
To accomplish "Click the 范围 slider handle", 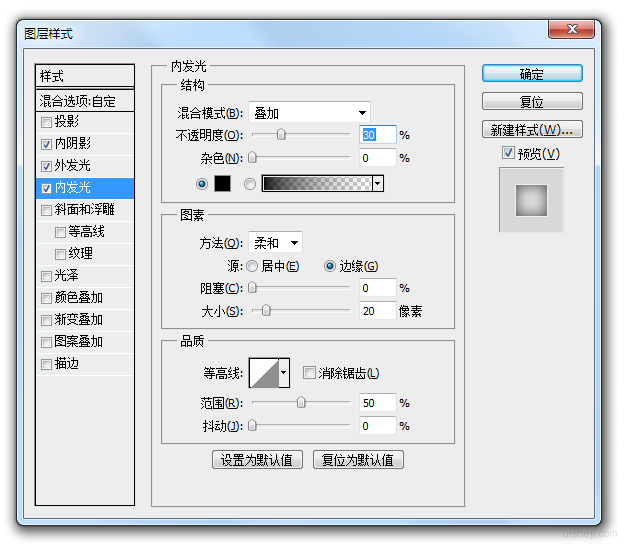I will (x=301, y=402).
